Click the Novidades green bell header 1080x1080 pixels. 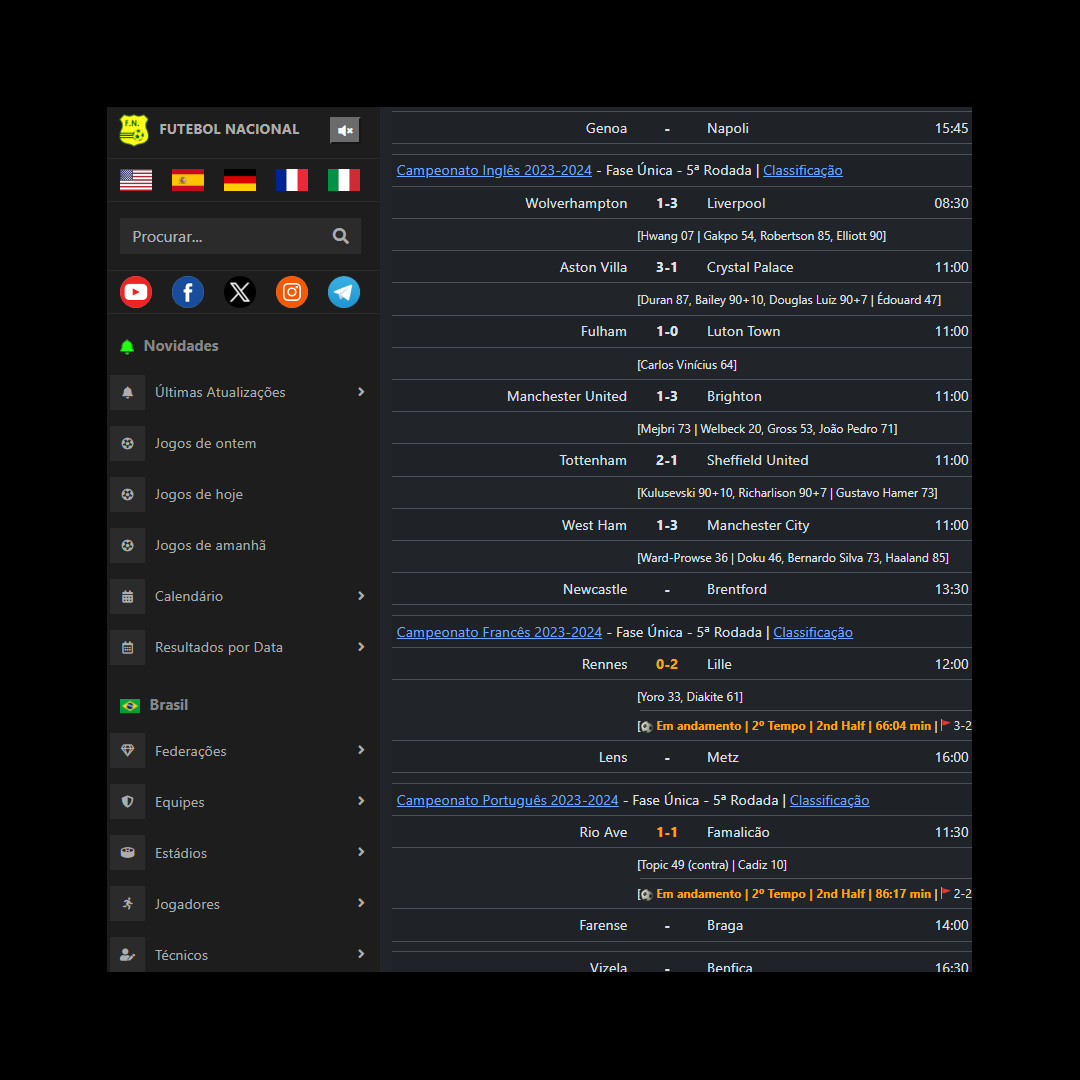(169, 346)
